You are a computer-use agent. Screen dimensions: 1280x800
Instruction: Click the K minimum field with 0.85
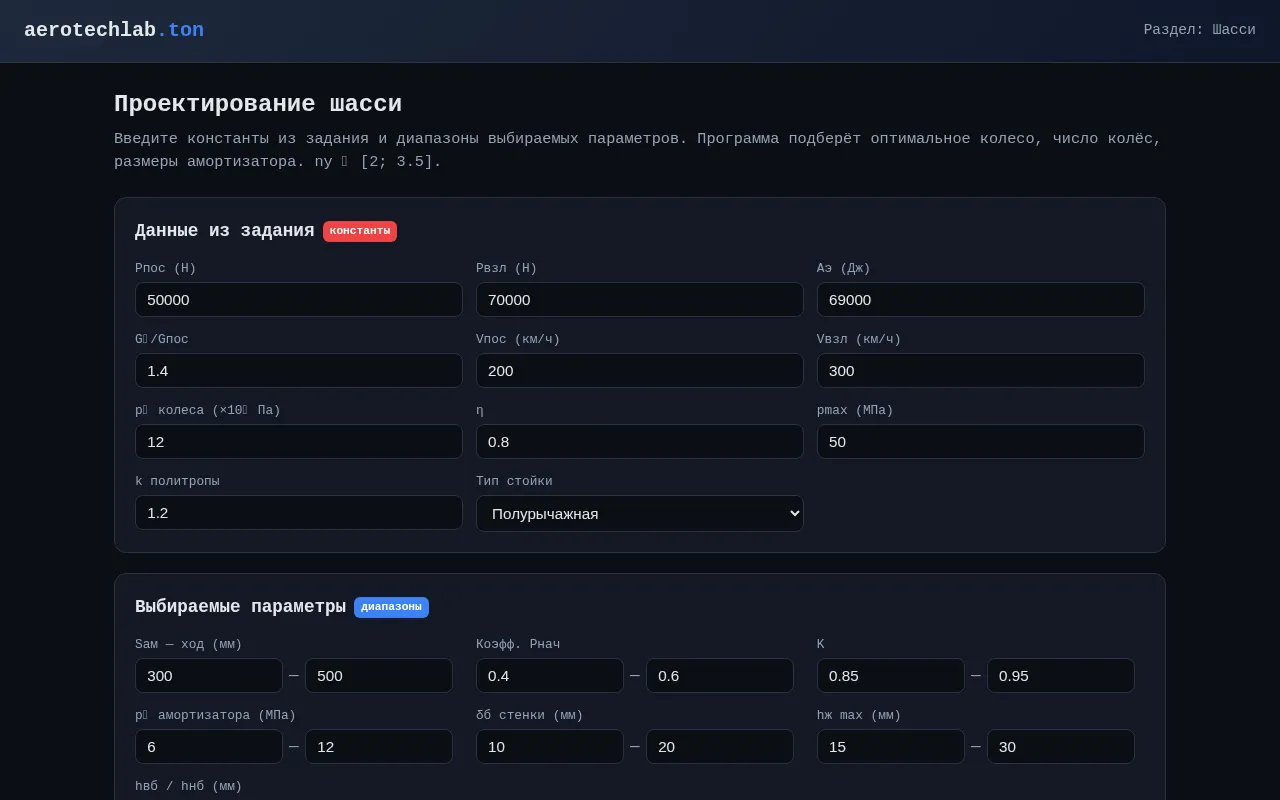tap(891, 676)
